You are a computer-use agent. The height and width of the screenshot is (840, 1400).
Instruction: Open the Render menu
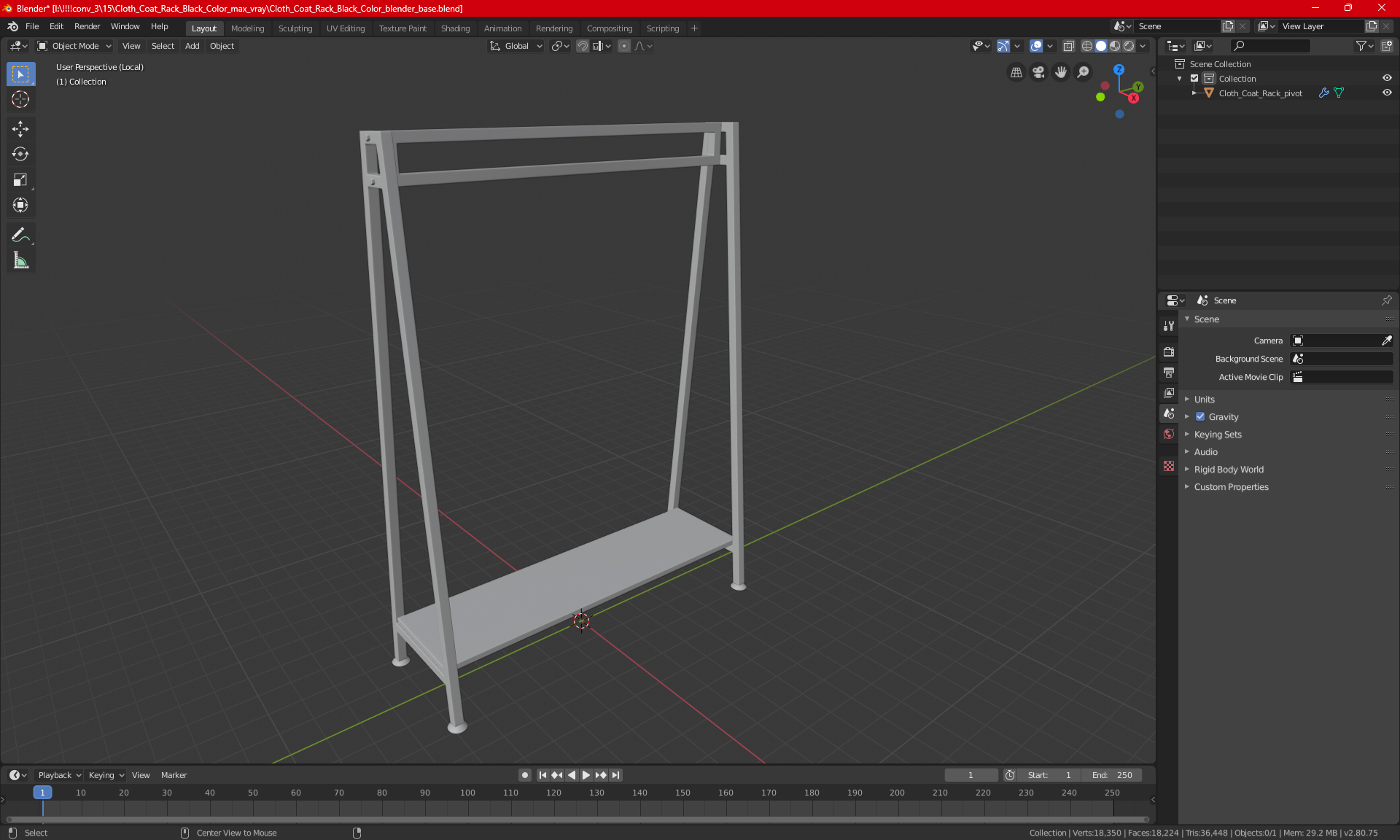coord(87,26)
